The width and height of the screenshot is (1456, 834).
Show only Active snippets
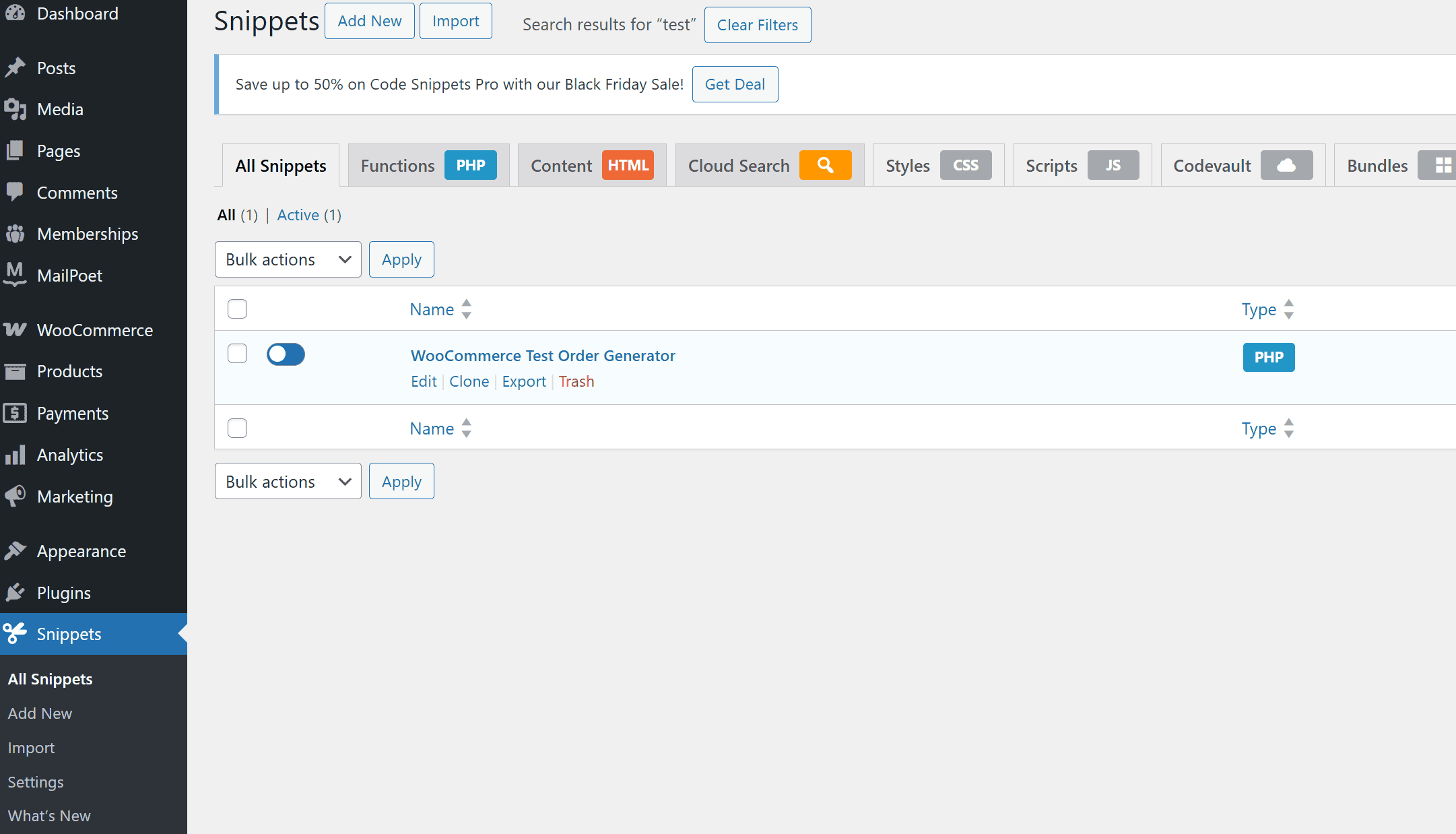pyautogui.click(x=298, y=215)
